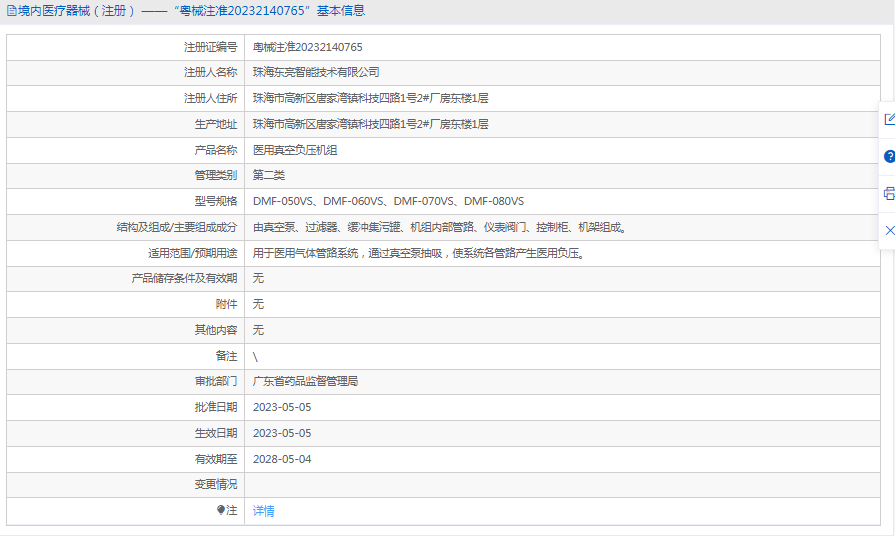Click the structure description starting 由真空泵
This screenshot has width=895, height=536.
pos(441,227)
